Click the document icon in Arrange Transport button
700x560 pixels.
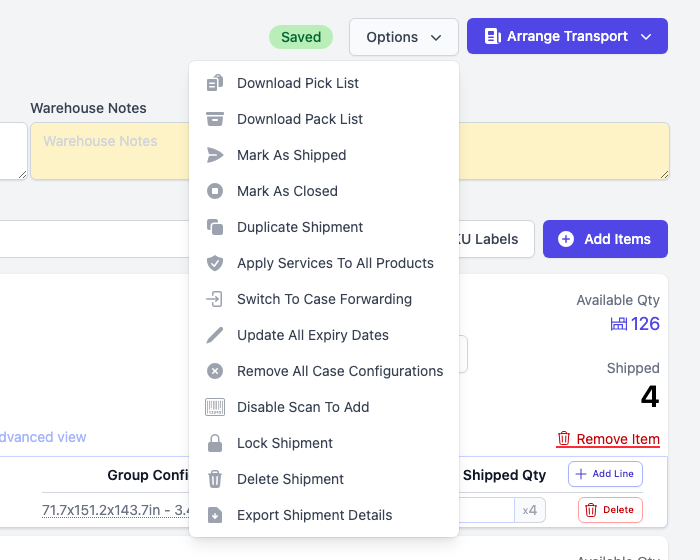coord(492,36)
